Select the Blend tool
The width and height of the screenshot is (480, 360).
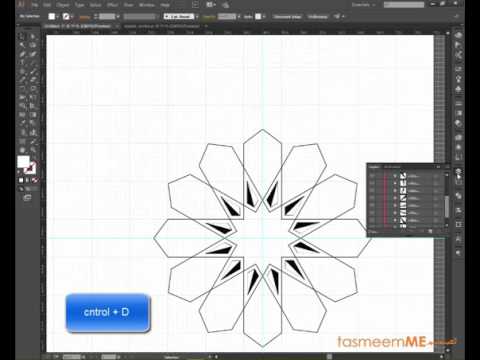coord(33,123)
